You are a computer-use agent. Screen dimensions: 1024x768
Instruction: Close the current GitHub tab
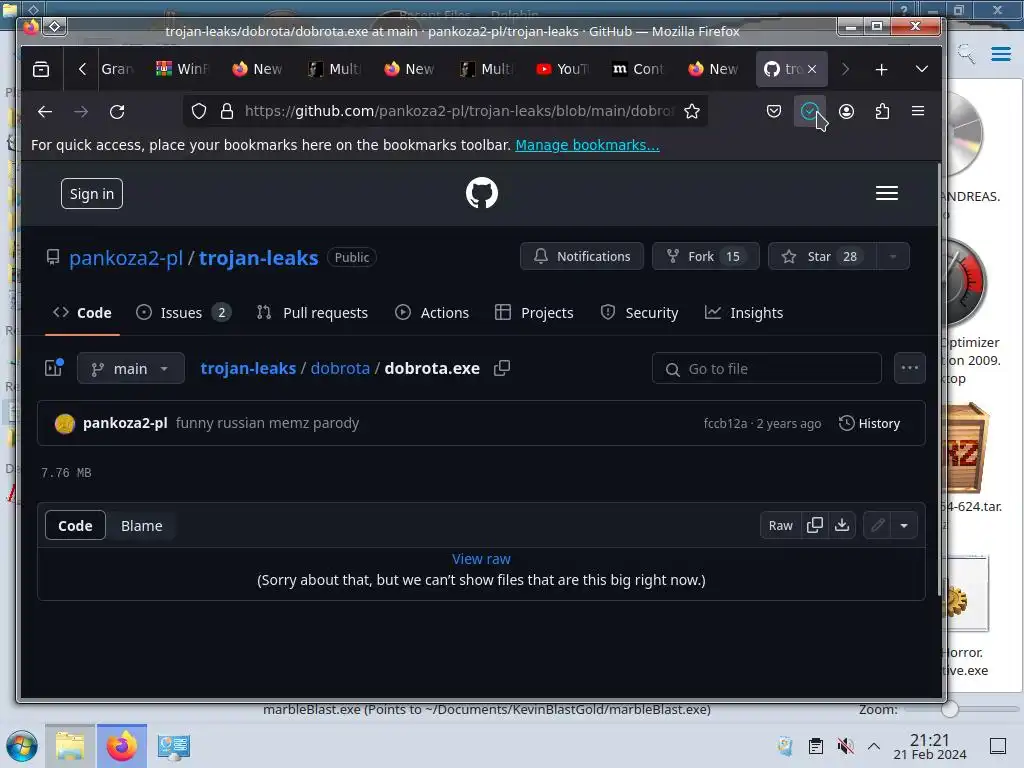(812, 69)
